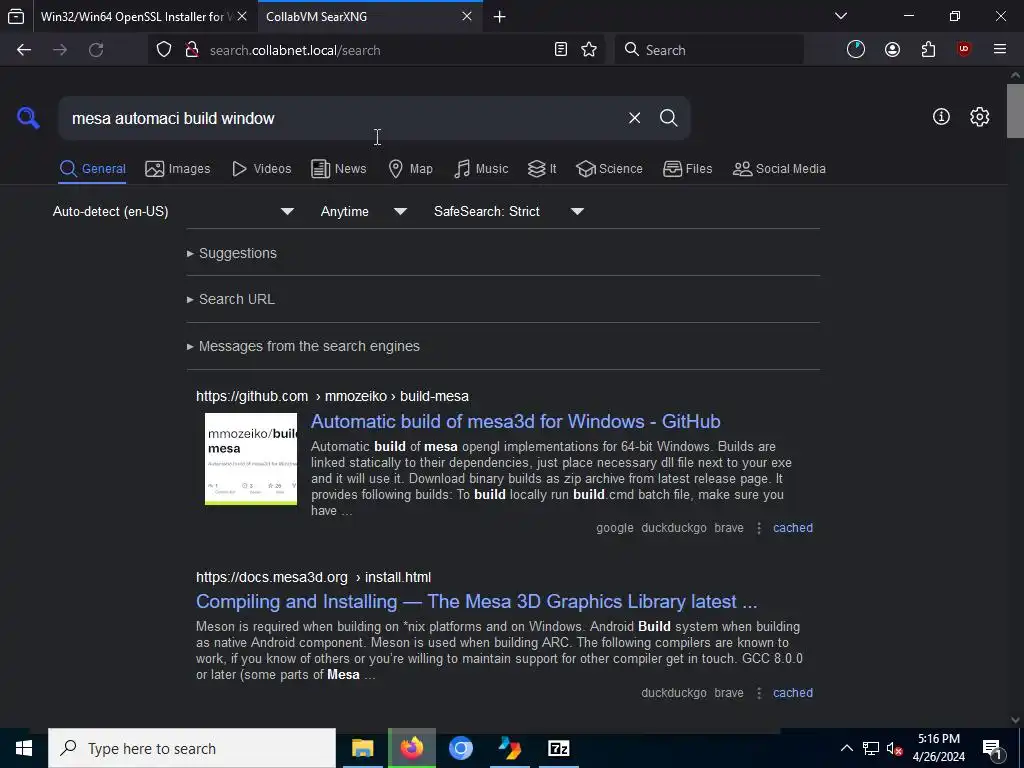Image resolution: width=1024 pixels, height=768 pixels.
Task: Switch to Music category
Action: click(x=481, y=168)
